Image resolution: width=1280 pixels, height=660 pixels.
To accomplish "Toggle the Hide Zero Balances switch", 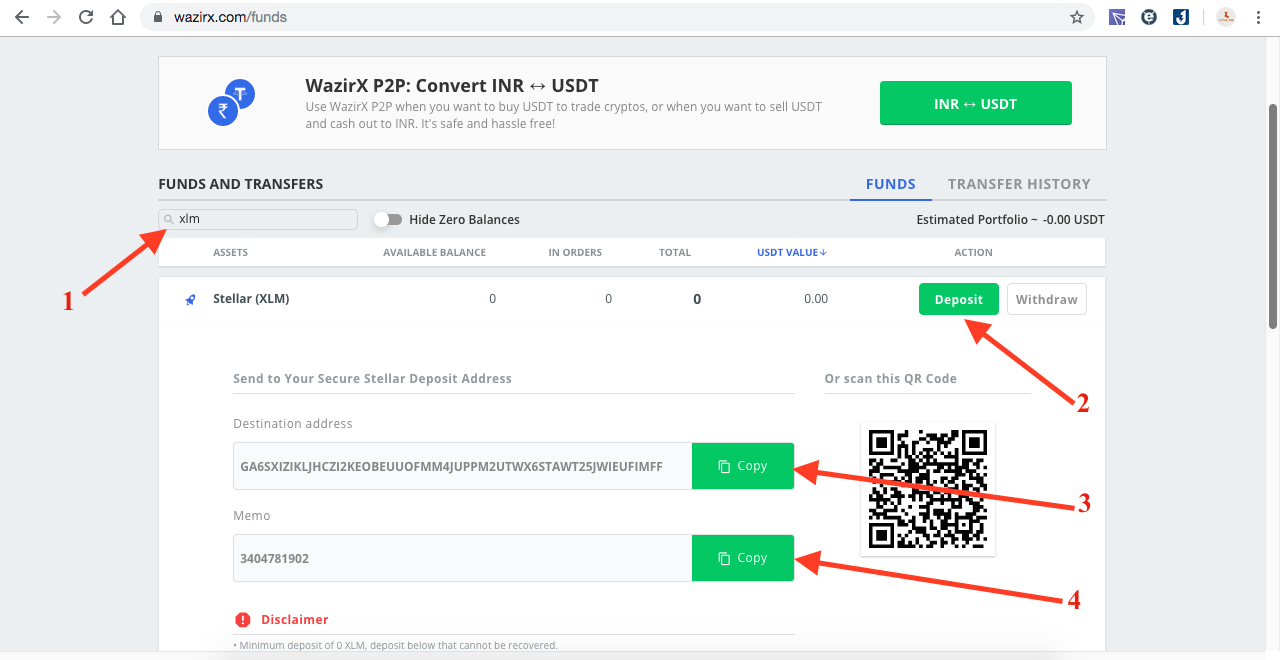I will point(388,220).
